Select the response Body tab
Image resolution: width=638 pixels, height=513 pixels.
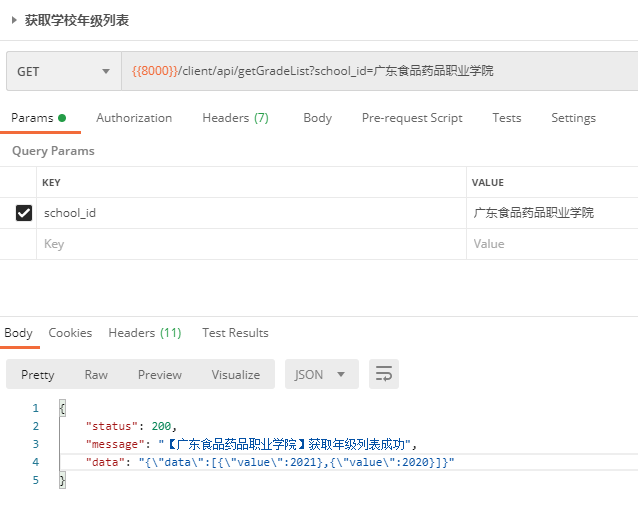[18, 333]
